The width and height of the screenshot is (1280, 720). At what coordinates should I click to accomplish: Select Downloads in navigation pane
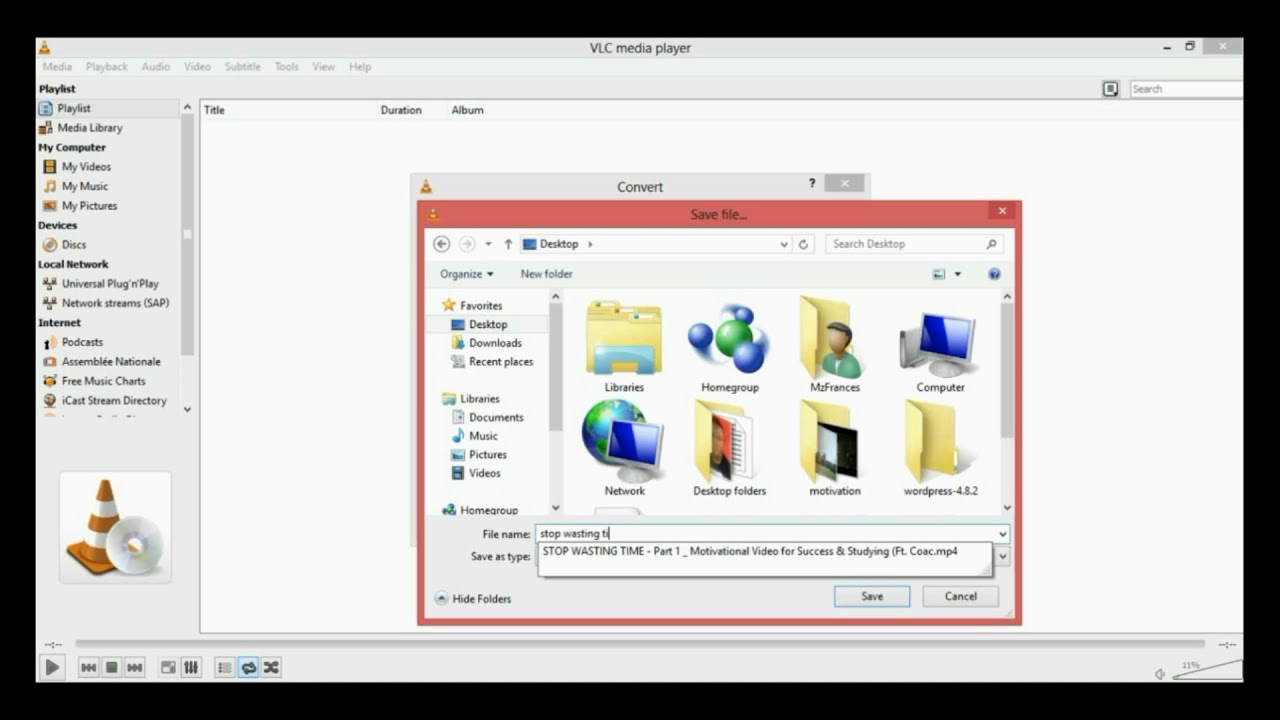click(x=495, y=343)
